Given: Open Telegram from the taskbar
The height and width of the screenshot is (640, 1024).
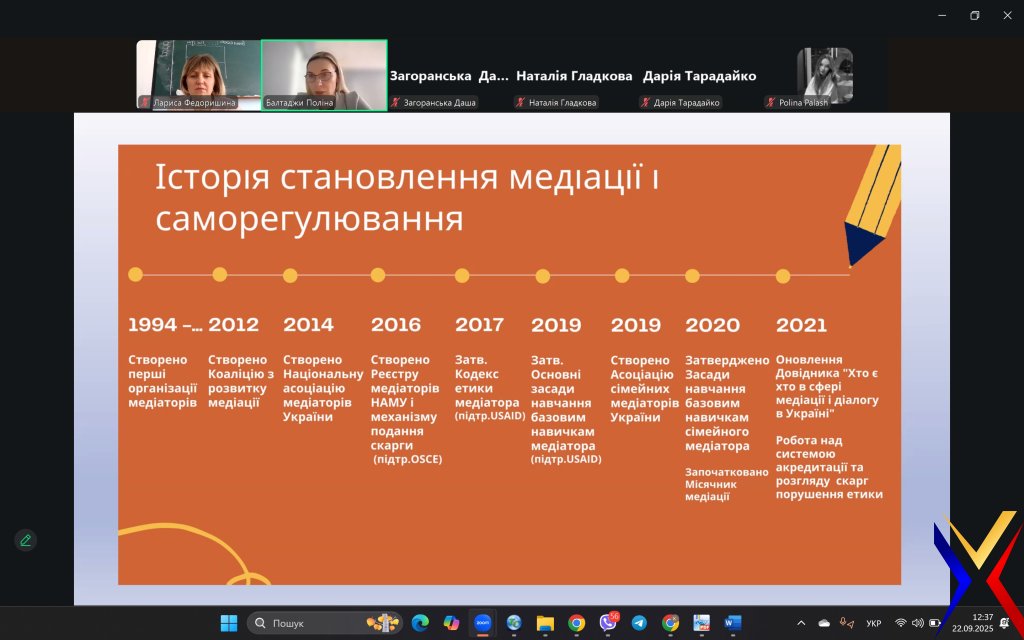Looking at the screenshot, I should point(638,623).
